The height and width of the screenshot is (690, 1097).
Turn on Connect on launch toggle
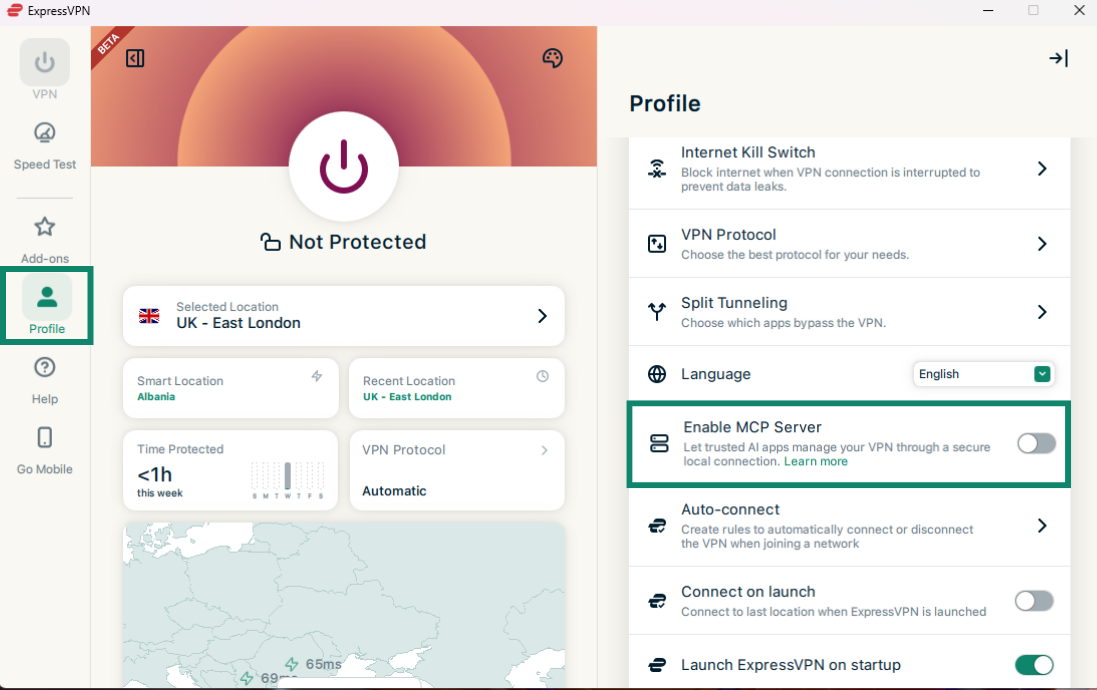1034,601
